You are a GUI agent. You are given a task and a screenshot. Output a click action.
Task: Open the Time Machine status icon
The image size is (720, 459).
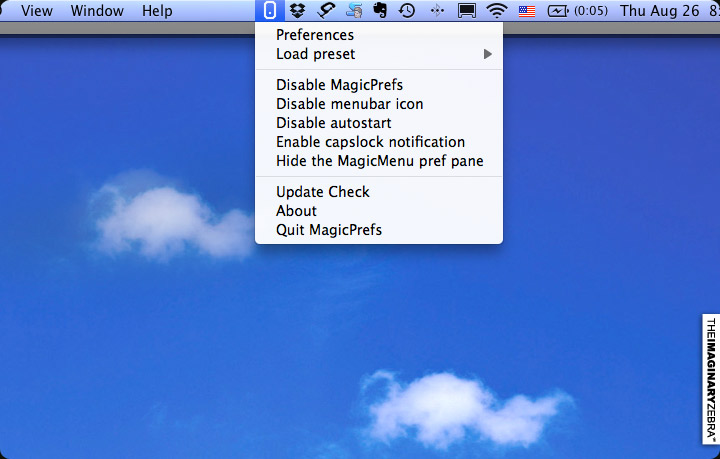(407, 11)
